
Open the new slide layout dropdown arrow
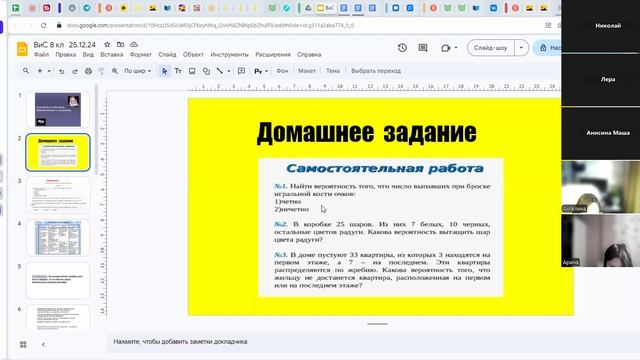coord(49,71)
